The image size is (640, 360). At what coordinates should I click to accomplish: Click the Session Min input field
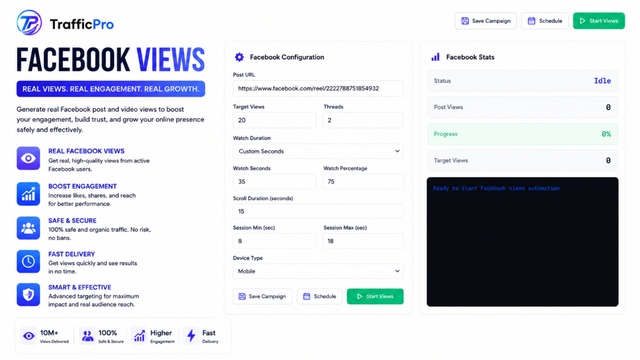pyautogui.click(x=274, y=241)
